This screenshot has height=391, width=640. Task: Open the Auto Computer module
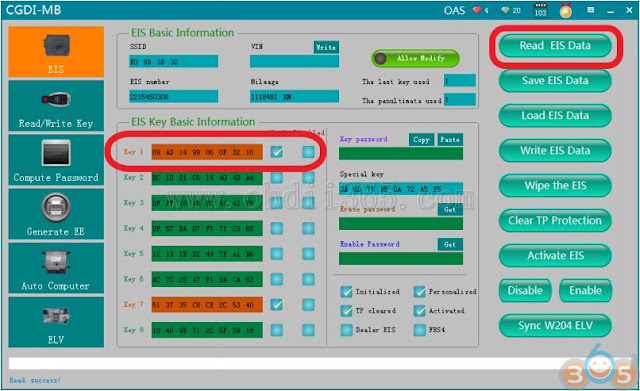(x=56, y=268)
